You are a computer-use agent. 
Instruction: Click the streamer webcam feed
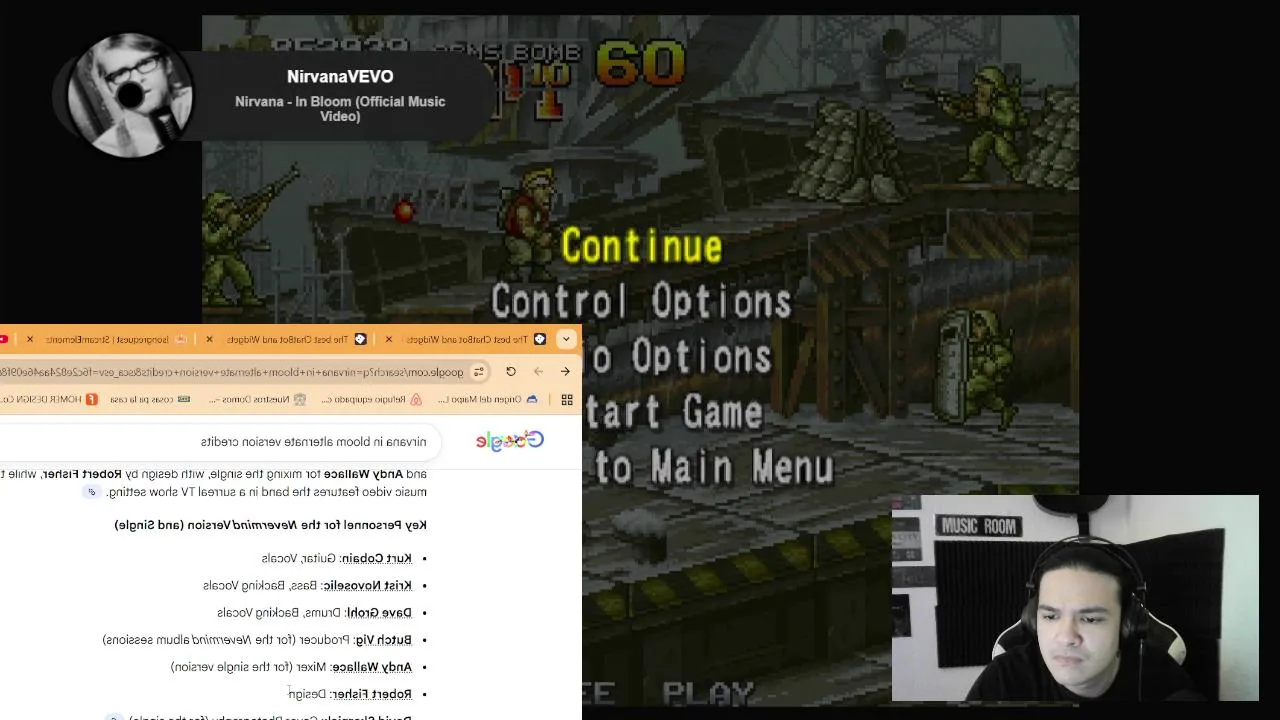(x=1075, y=598)
